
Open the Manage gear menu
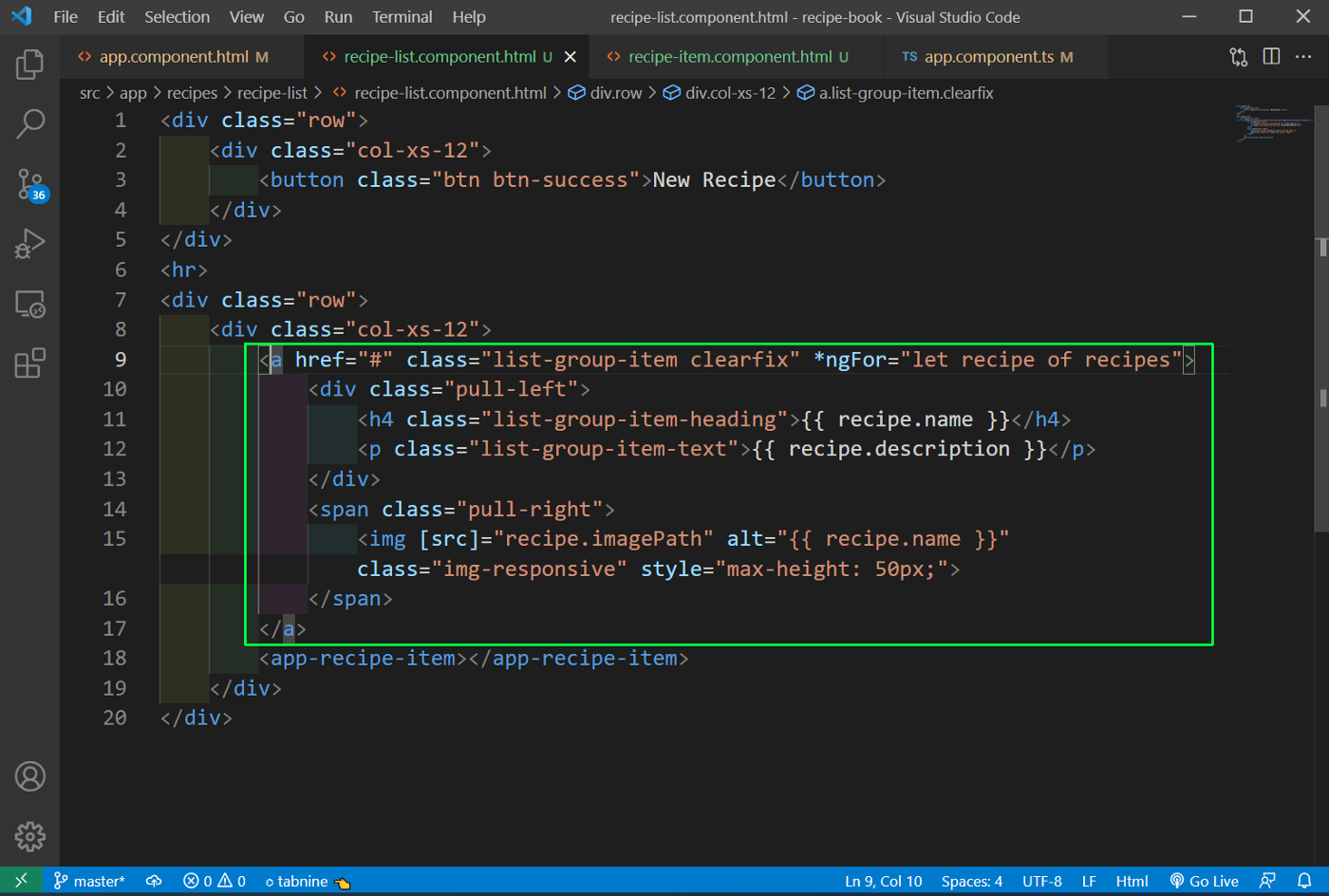click(29, 836)
